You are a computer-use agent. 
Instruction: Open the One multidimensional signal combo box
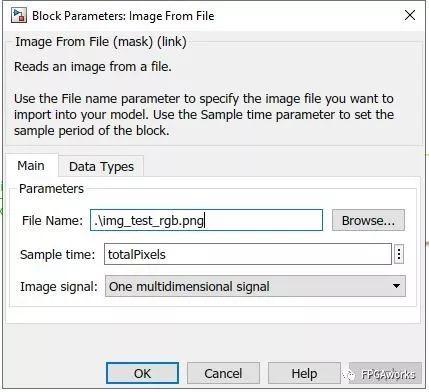255,286
